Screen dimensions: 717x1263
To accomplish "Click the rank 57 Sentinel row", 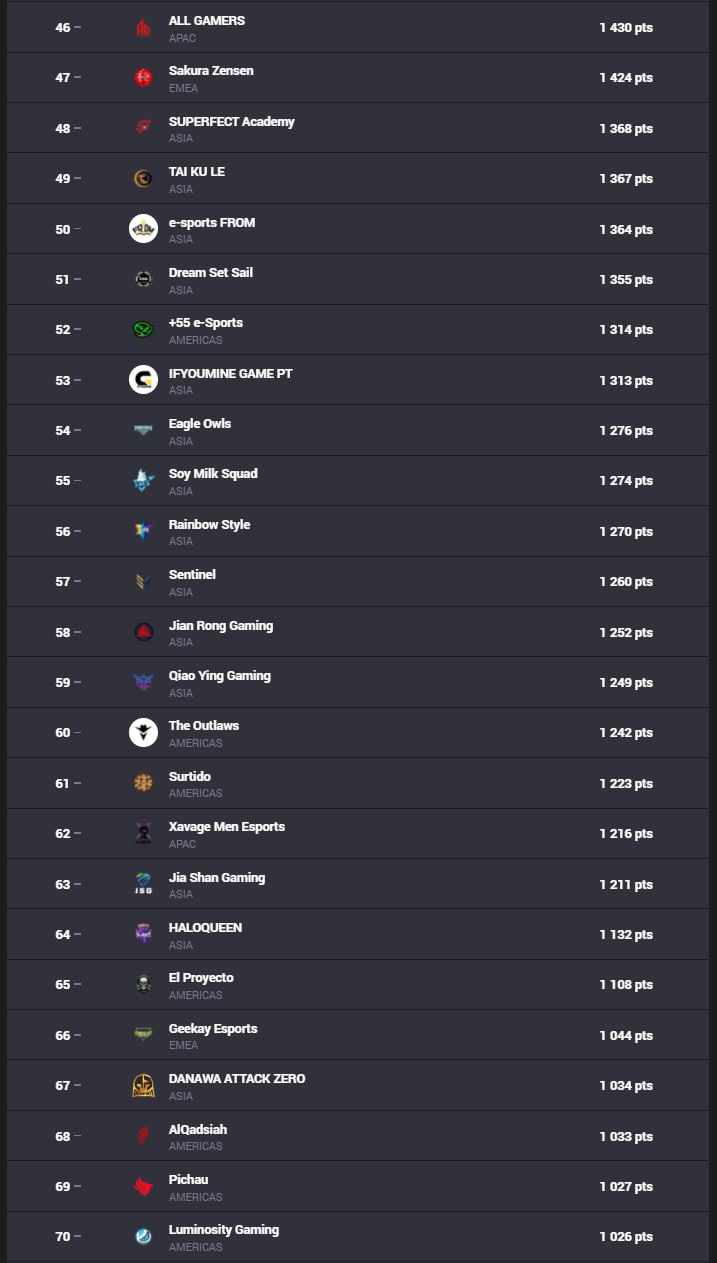I will click(x=358, y=582).
